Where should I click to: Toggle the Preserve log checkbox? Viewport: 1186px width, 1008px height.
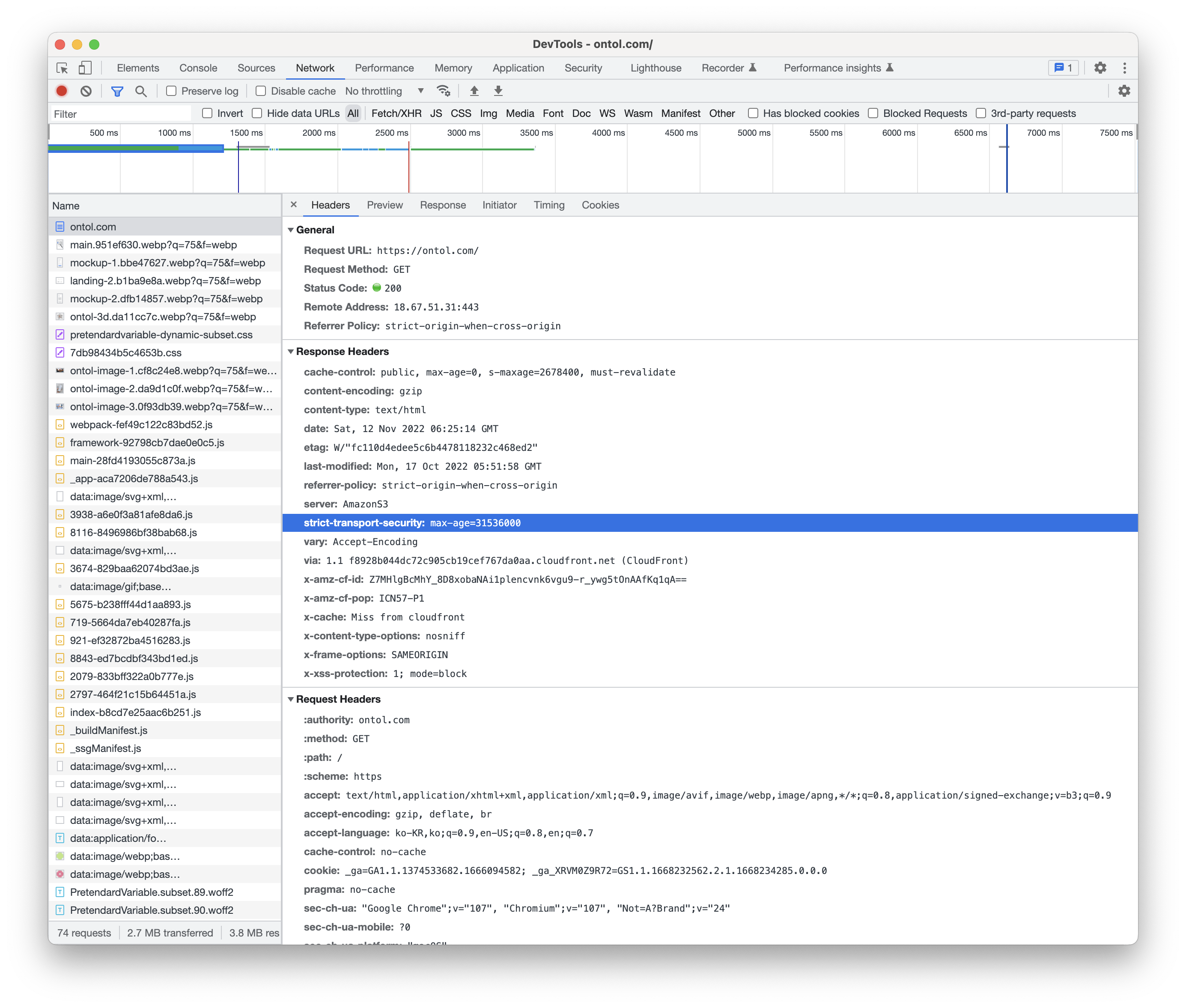pyautogui.click(x=170, y=91)
